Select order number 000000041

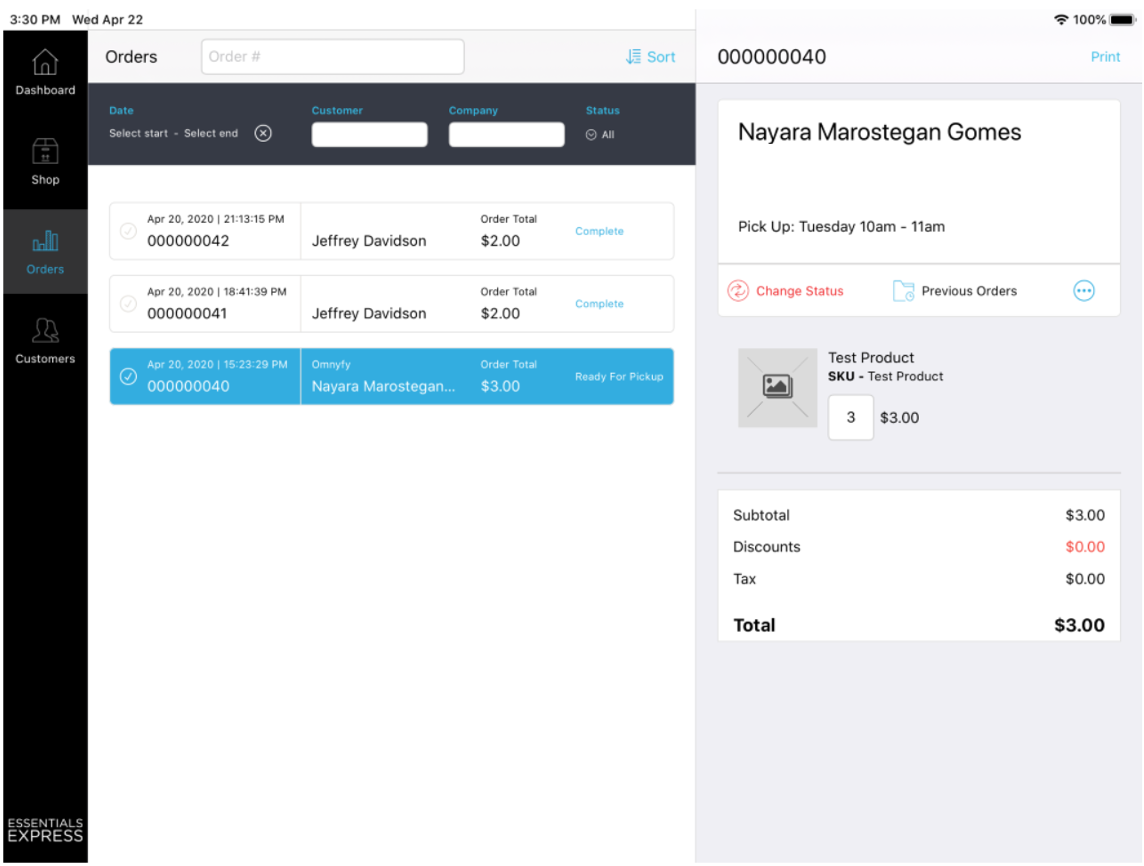click(187, 314)
